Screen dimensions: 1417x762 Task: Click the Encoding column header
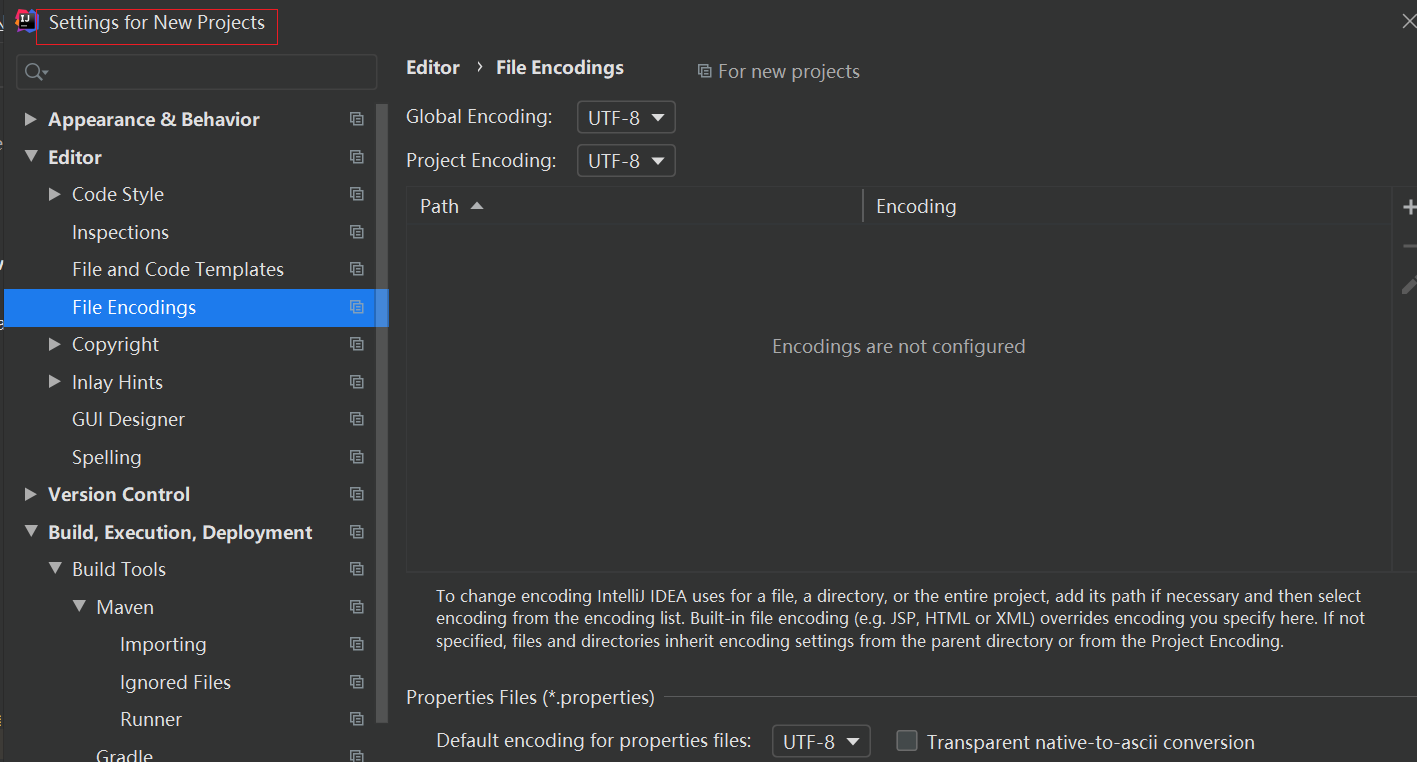pos(916,206)
